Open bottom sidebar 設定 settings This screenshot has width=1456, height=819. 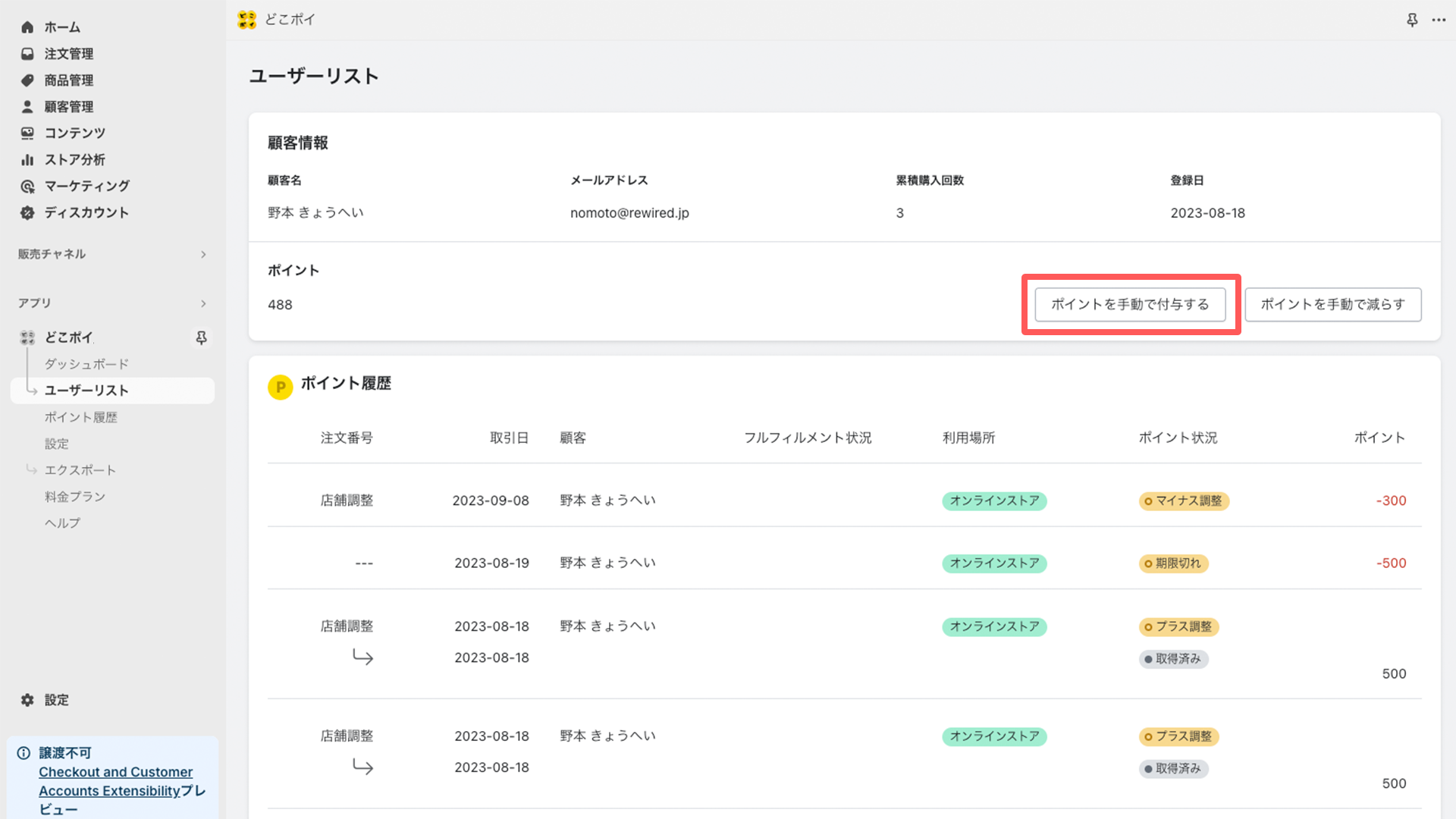pyautogui.click(x=57, y=700)
